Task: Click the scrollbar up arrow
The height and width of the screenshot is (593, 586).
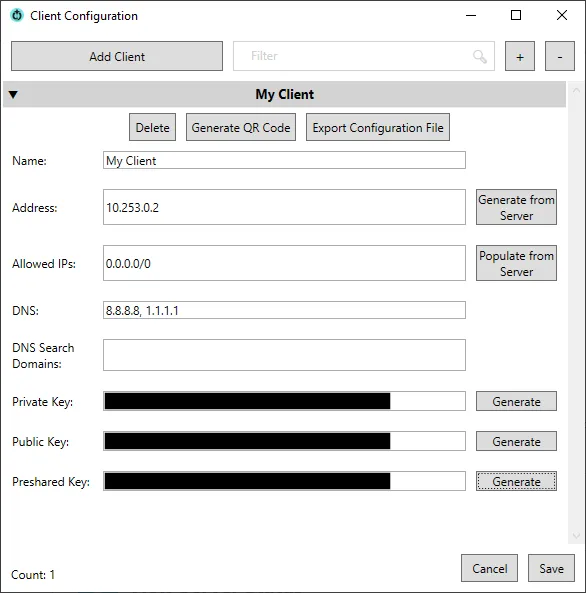Action: click(x=577, y=90)
